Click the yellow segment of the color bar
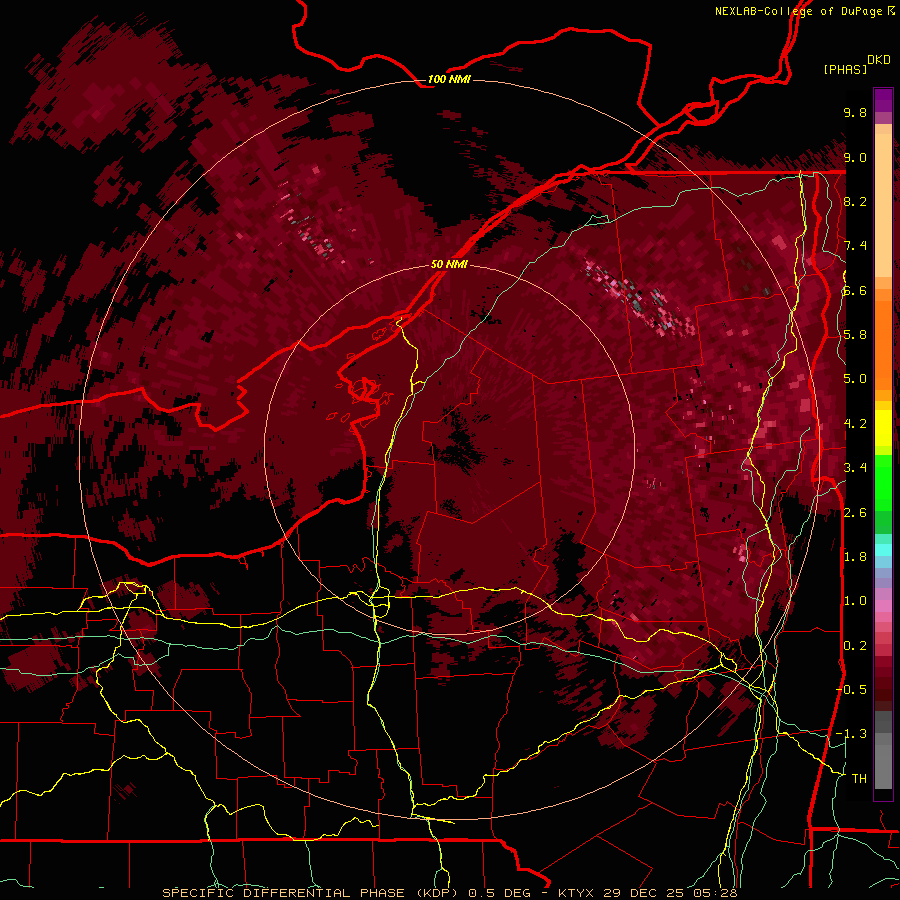 pyautogui.click(x=883, y=428)
